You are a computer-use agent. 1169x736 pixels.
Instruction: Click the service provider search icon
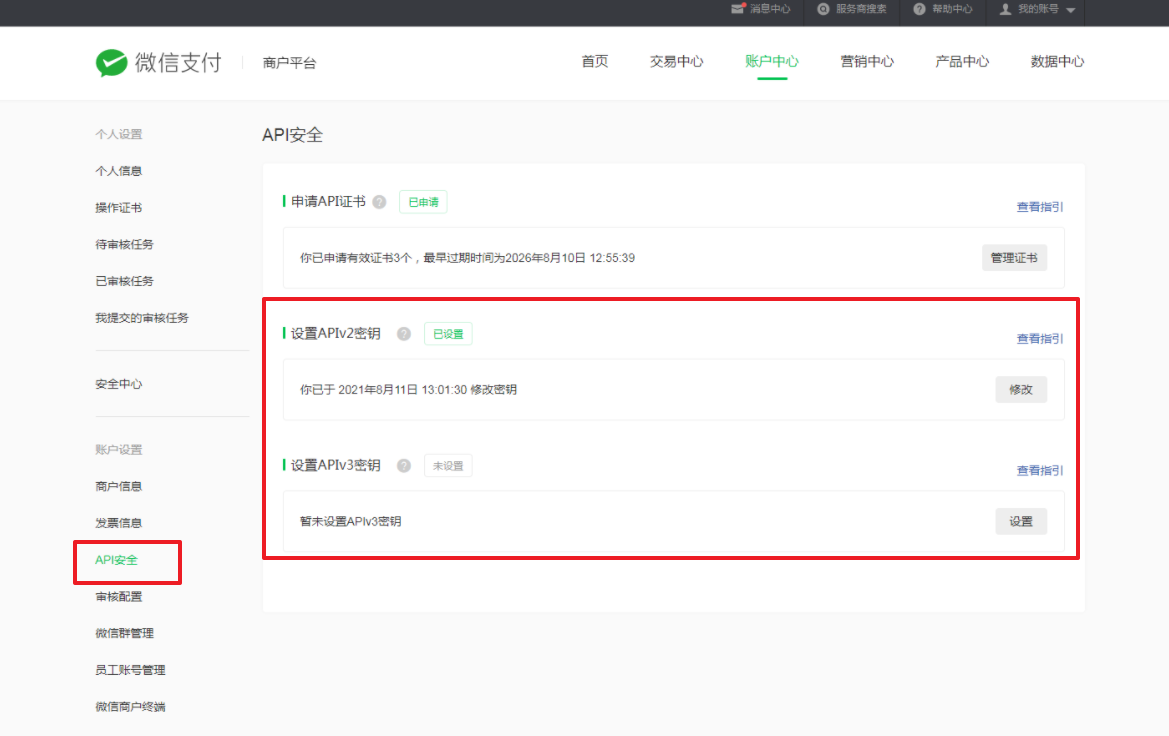[823, 9]
